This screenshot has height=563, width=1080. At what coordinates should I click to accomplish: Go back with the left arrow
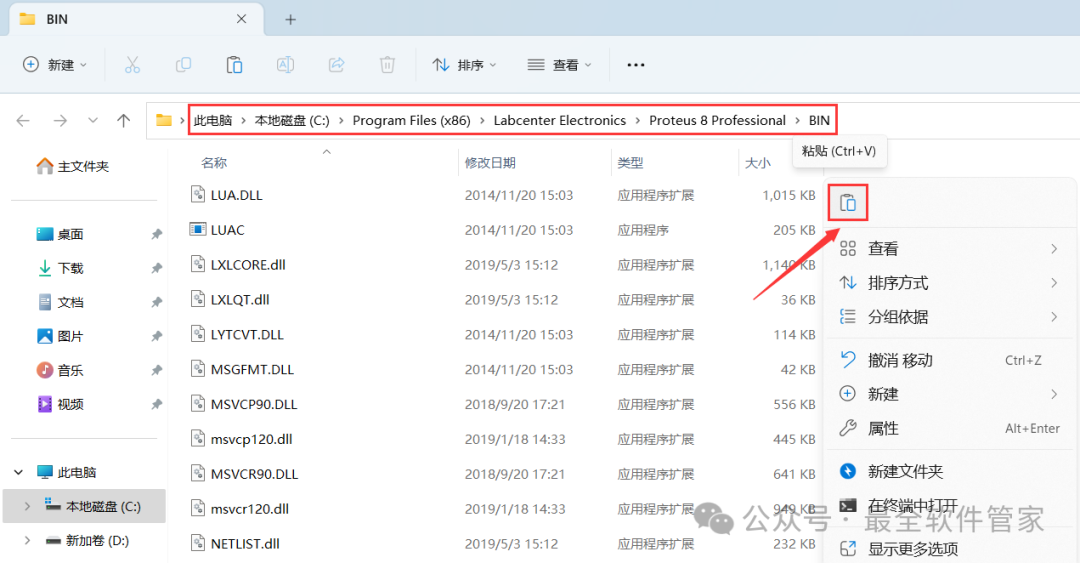(23, 121)
